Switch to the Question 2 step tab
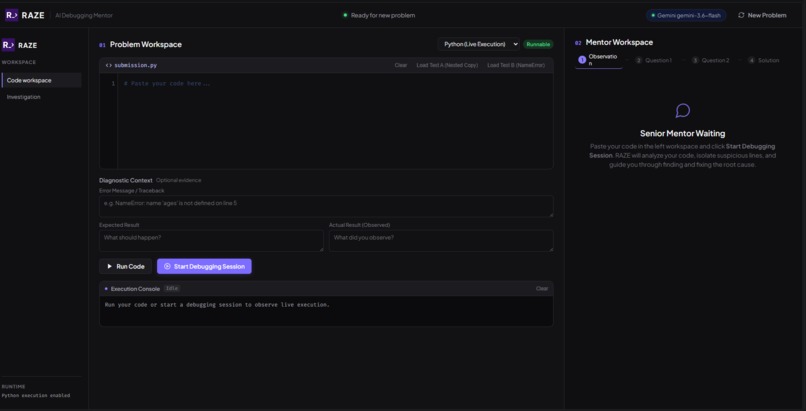806x411 pixels. click(x=710, y=60)
